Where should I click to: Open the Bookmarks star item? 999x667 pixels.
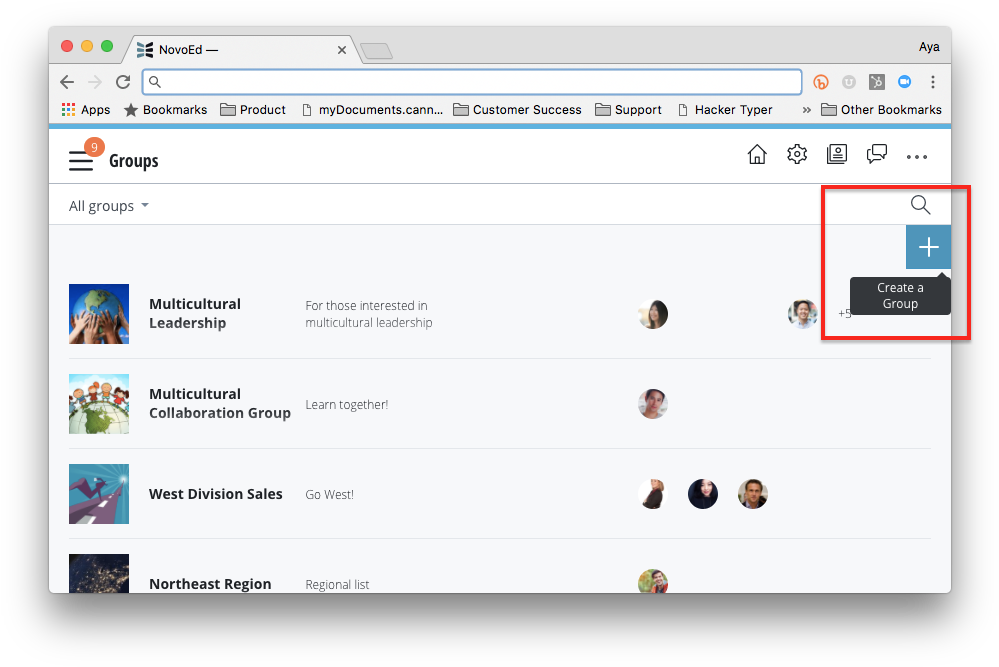pyautogui.click(x=166, y=110)
